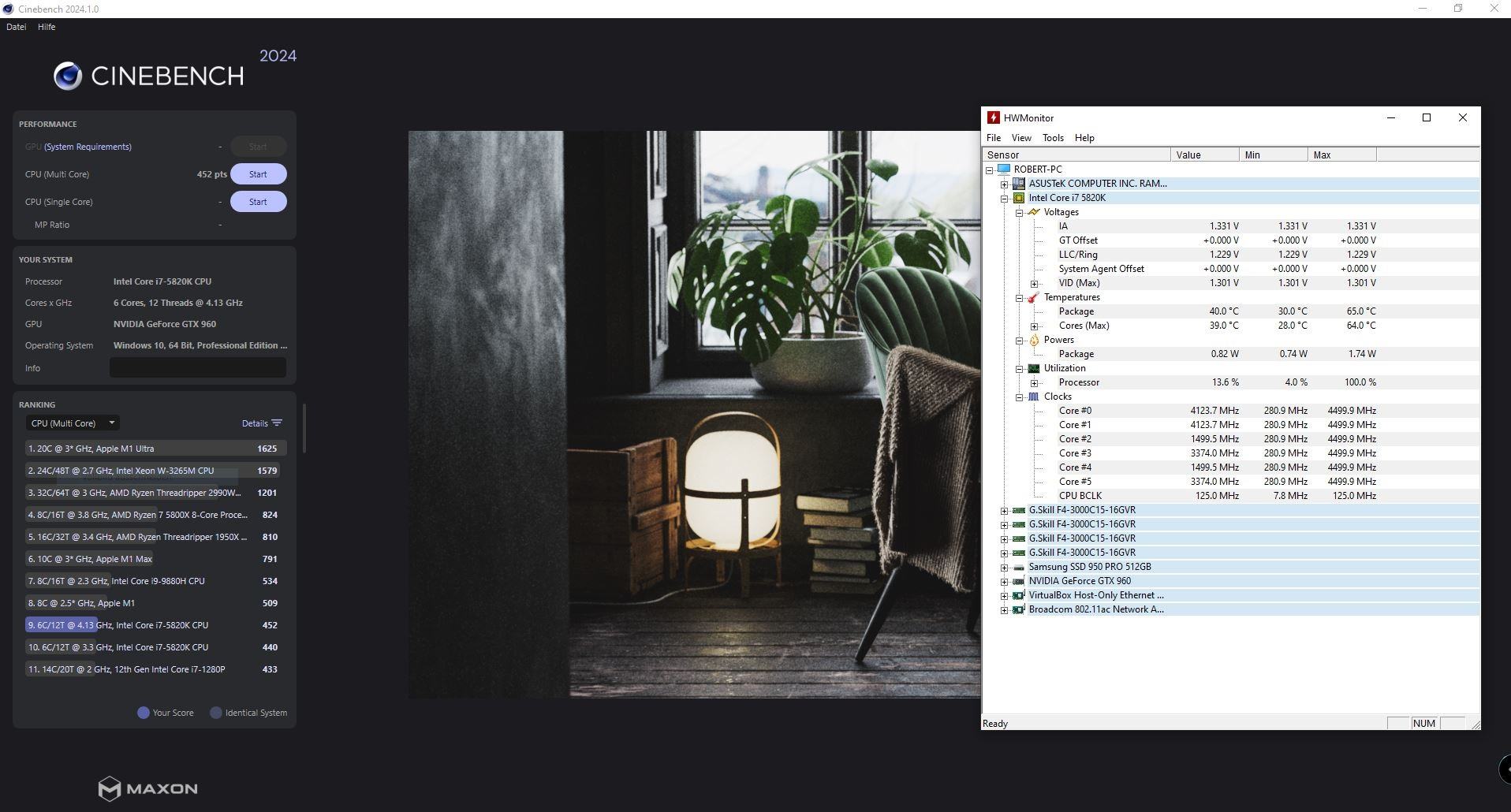The height and width of the screenshot is (812, 1511).
Task: Click the Intel Core i7 5820K chip icon
Action: [x=1019, y=198]
